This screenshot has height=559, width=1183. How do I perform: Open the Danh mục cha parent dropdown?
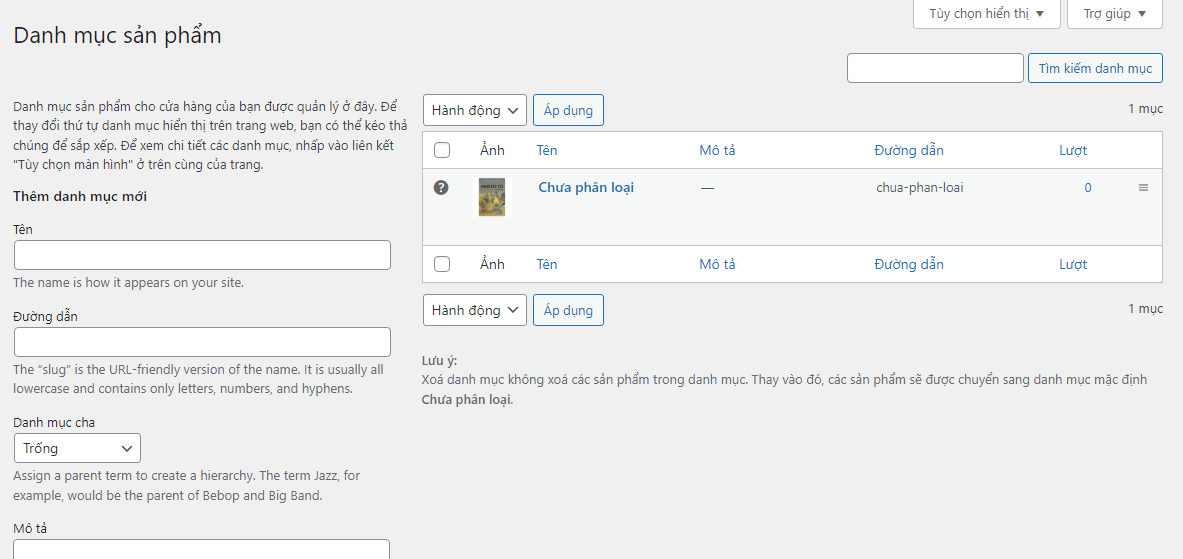(x=77, y=448)
